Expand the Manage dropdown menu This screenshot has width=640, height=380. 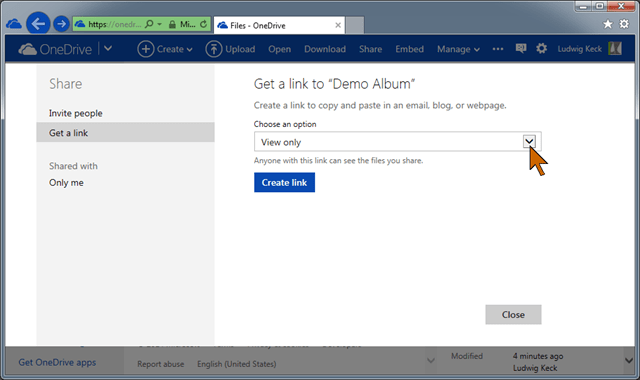458,49
